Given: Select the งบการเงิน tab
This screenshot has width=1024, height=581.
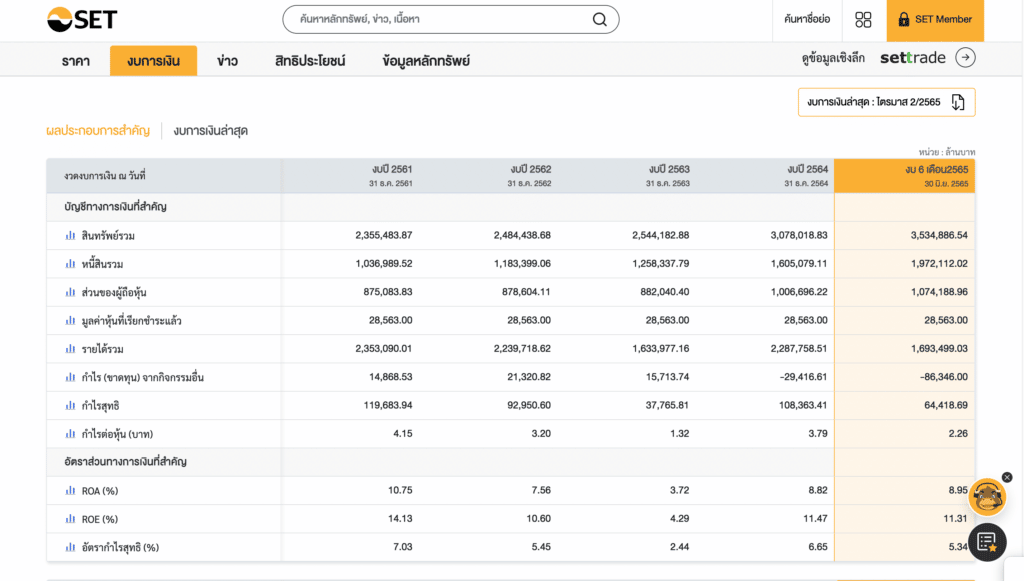Looking at the screenshot, I should [x=153, y=61].
